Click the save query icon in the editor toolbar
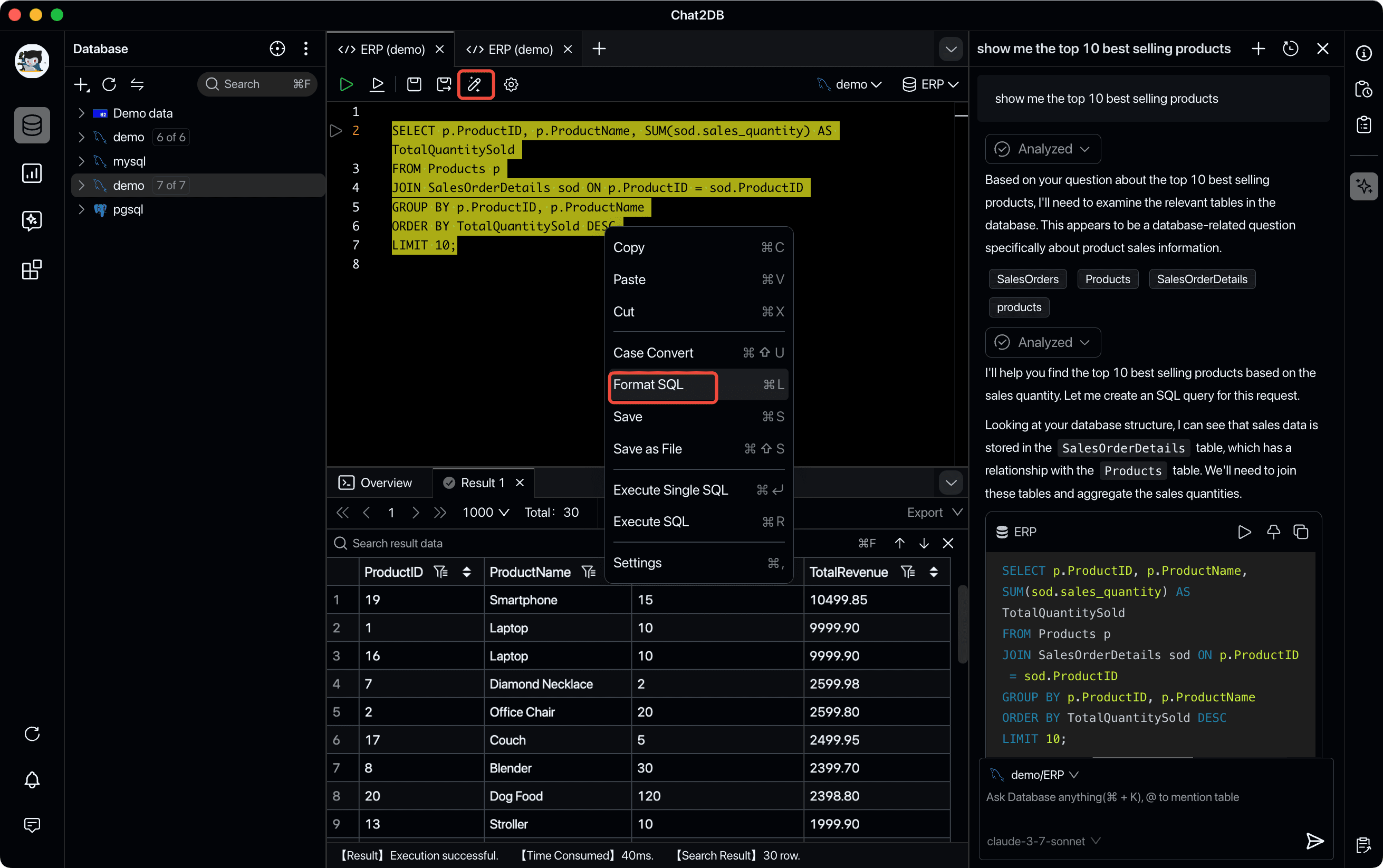Image resolution: width=1383 pixels, height=868 pixels. 414,84
